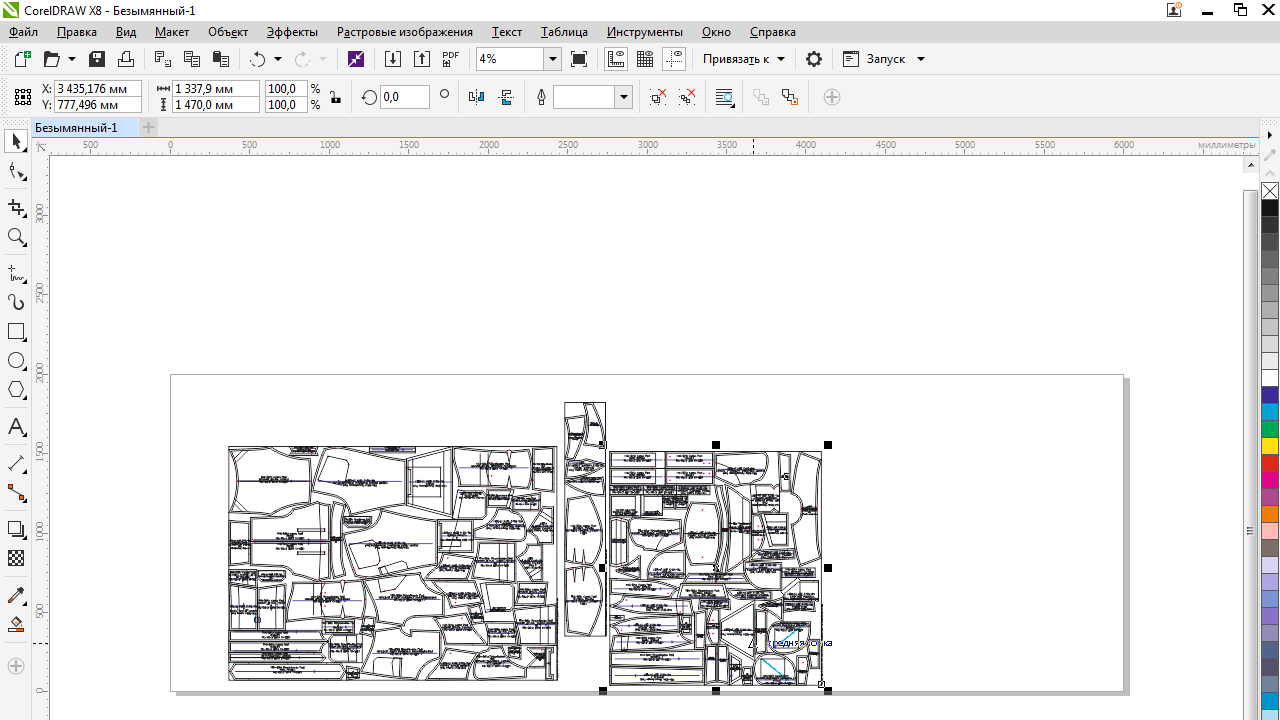The height and width of the screenshot is (720, 1280).
Task: Choose the Ellipse tool
Action: coord(16,361)
